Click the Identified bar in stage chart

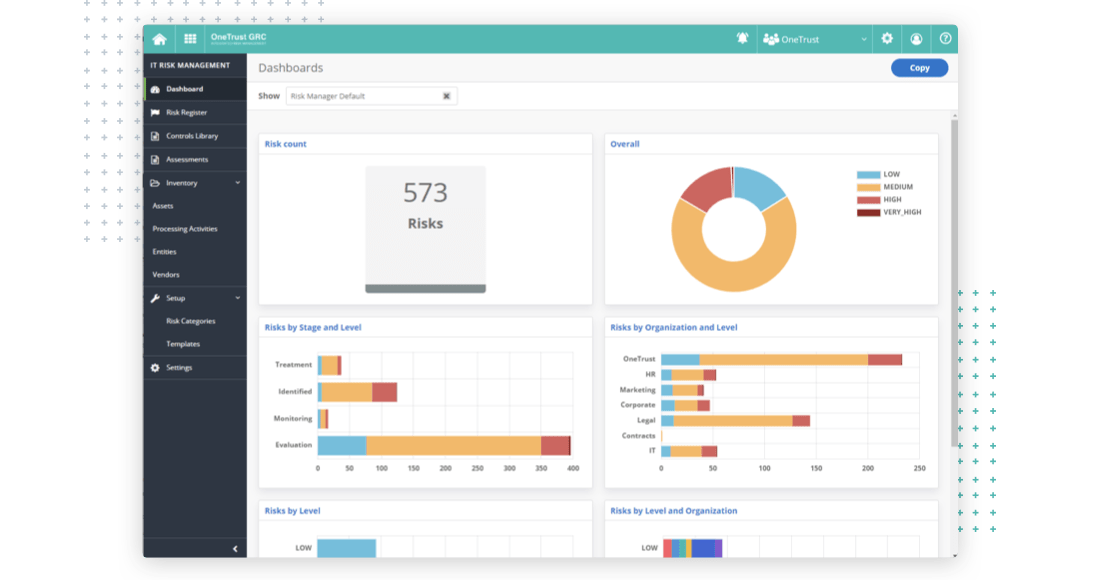coord(357,392)
